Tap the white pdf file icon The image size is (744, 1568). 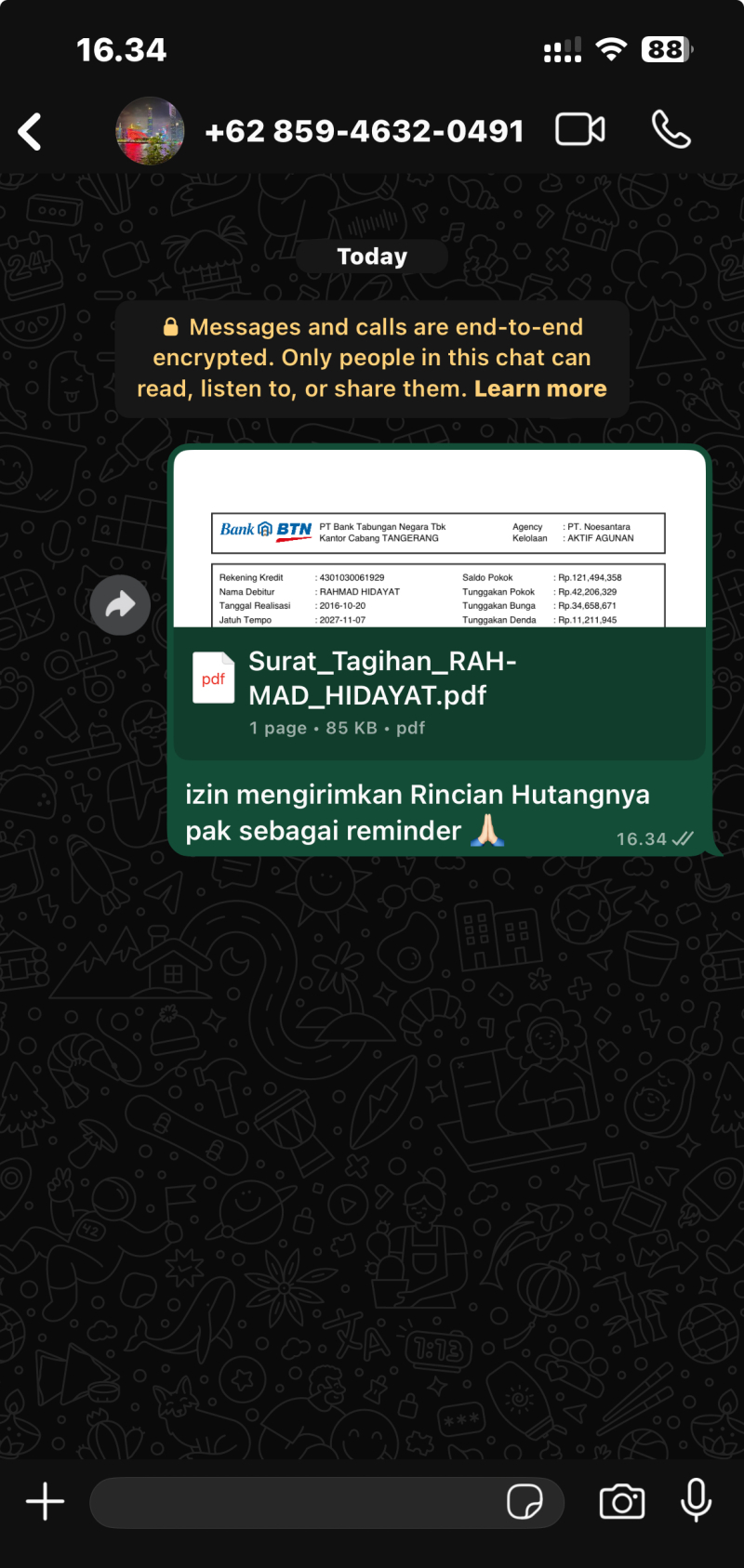coord(213,679)
